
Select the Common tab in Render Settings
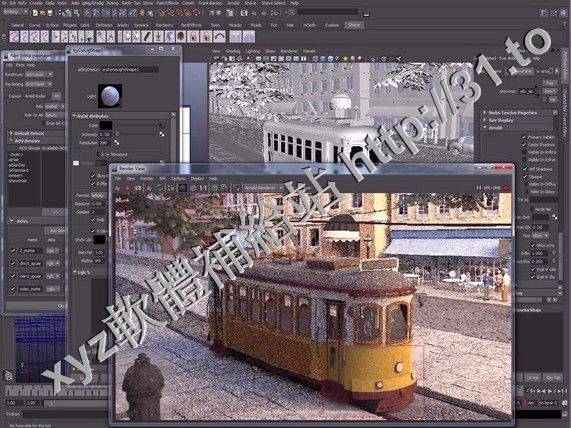[x=15, y=96]
